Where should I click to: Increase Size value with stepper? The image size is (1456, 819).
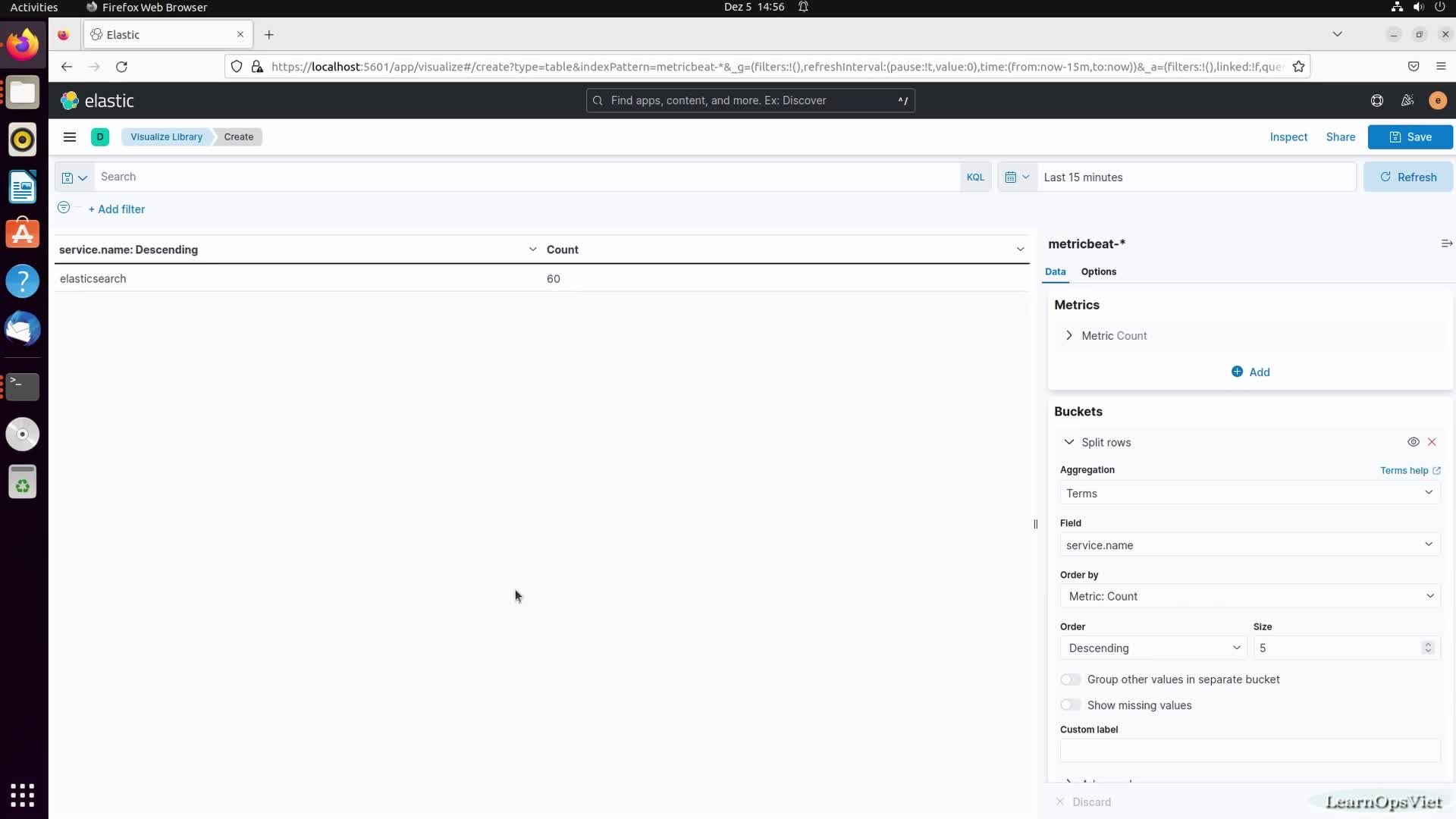pos(1429,643)
